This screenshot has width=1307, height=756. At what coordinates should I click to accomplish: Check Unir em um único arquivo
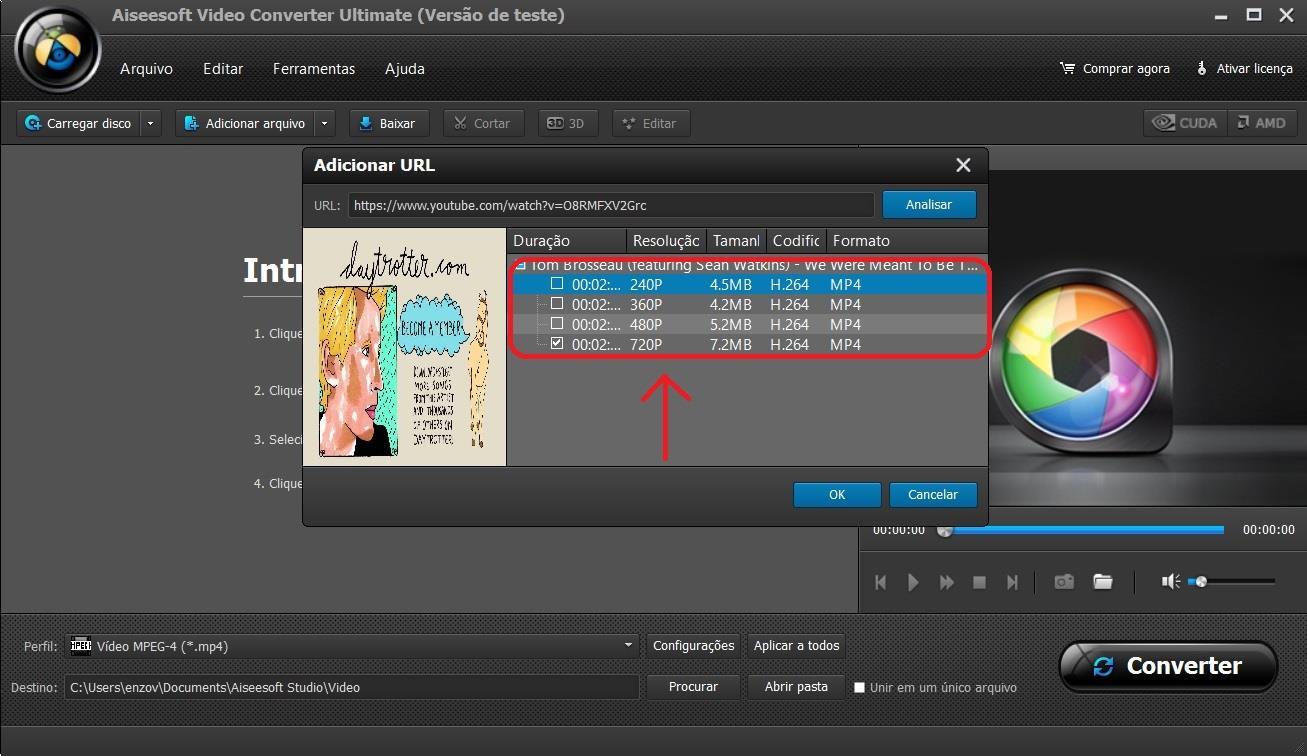pyautogui.click(x=858, y=687)
